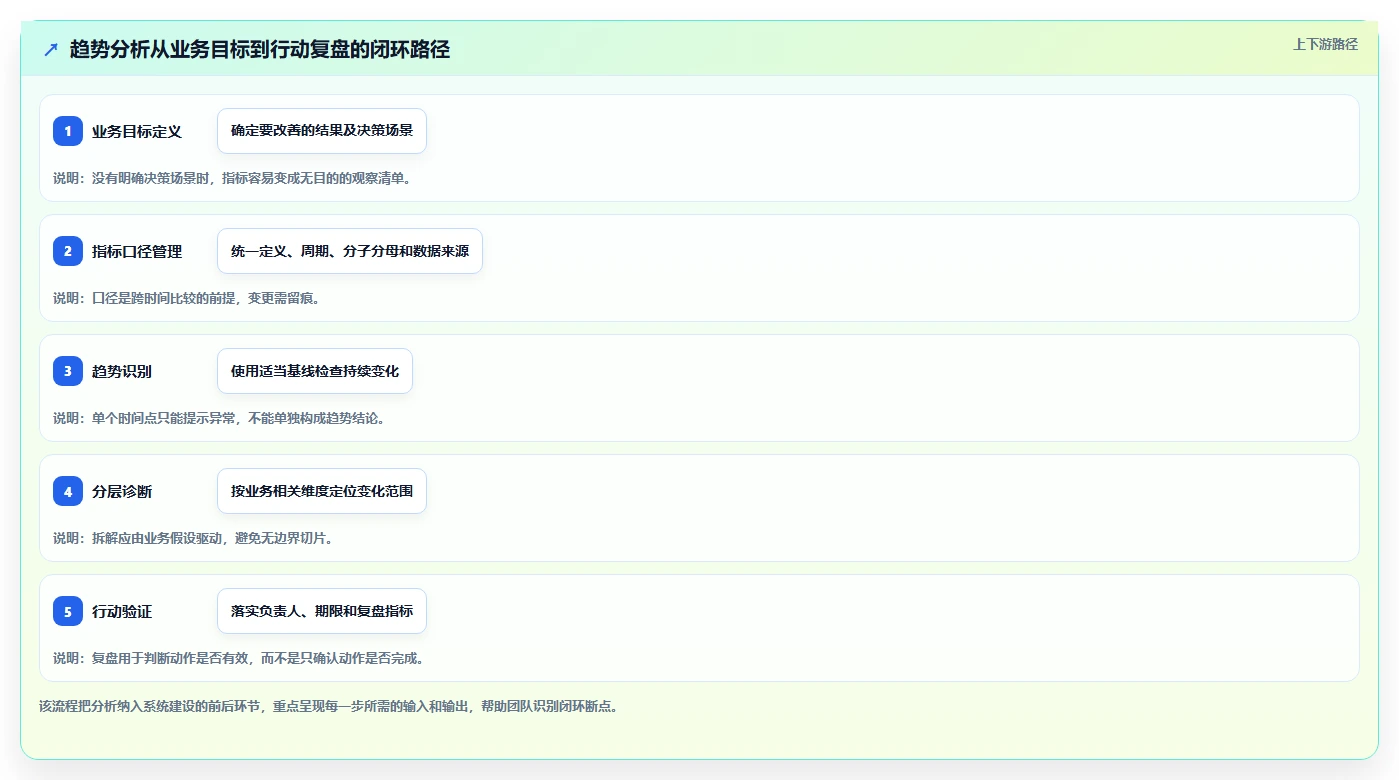This screenshot has height=780, width=1399.
Task: Click the 指标口径管理 step title
Action: click(x=137, y=251)
